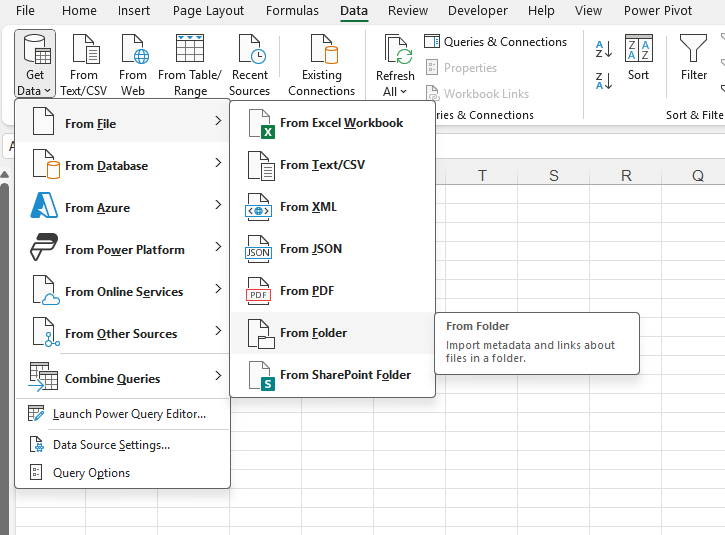Choose From XML
725x535 pixels.
click(x=332, y=207)
